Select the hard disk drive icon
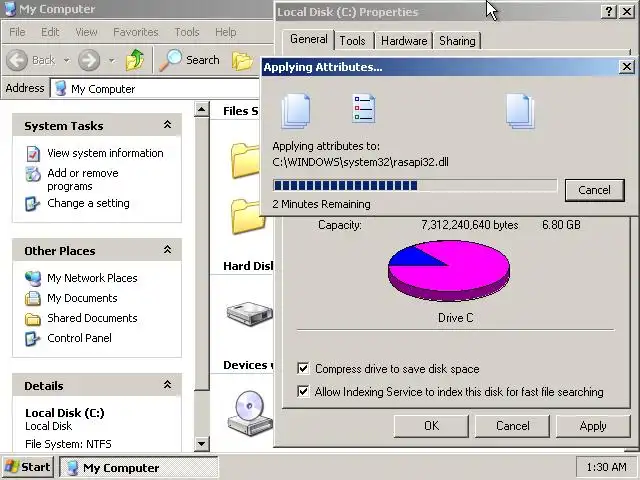 (x=250, y=313)
